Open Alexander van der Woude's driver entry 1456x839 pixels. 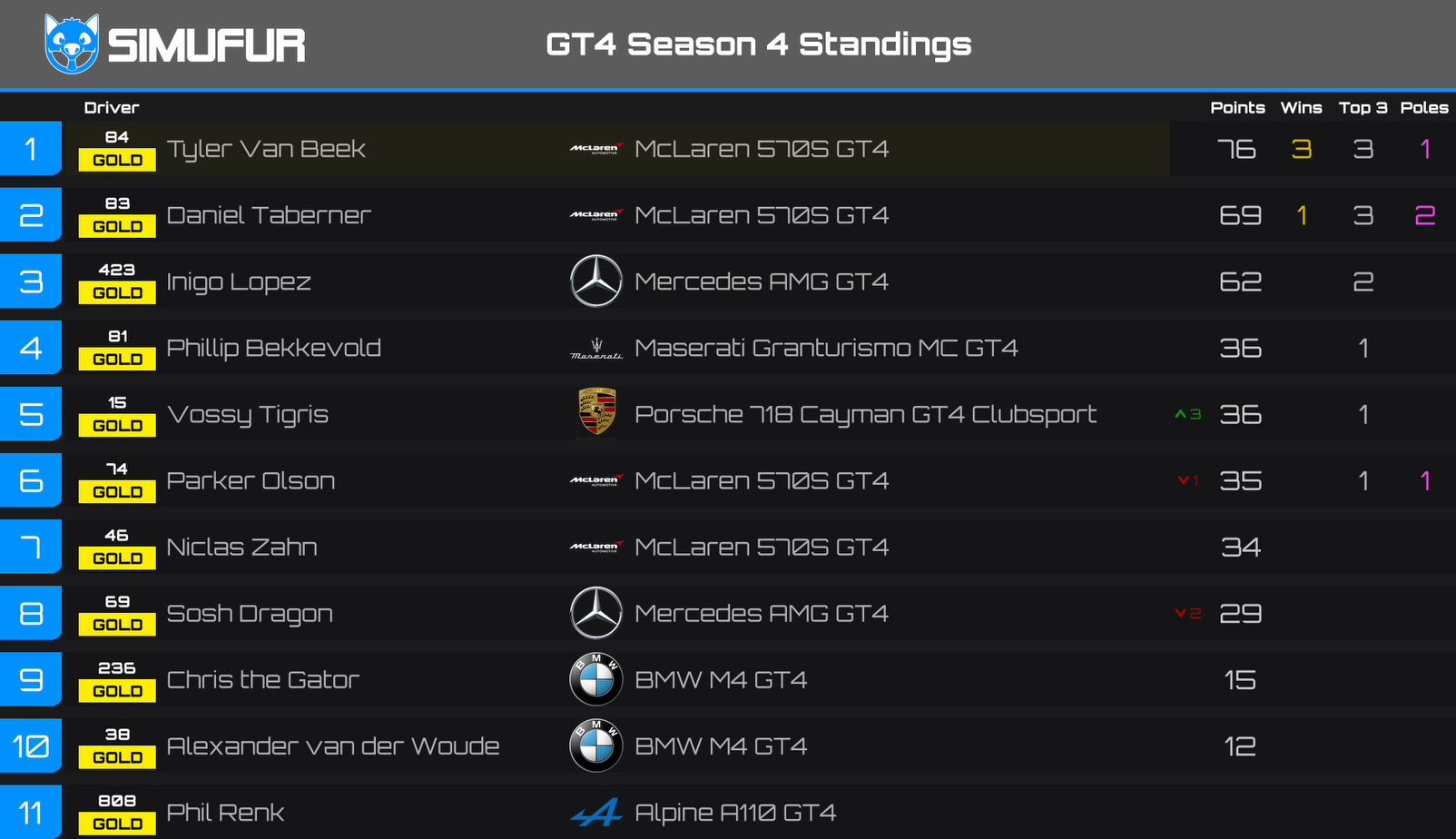(x=332, y=746)
